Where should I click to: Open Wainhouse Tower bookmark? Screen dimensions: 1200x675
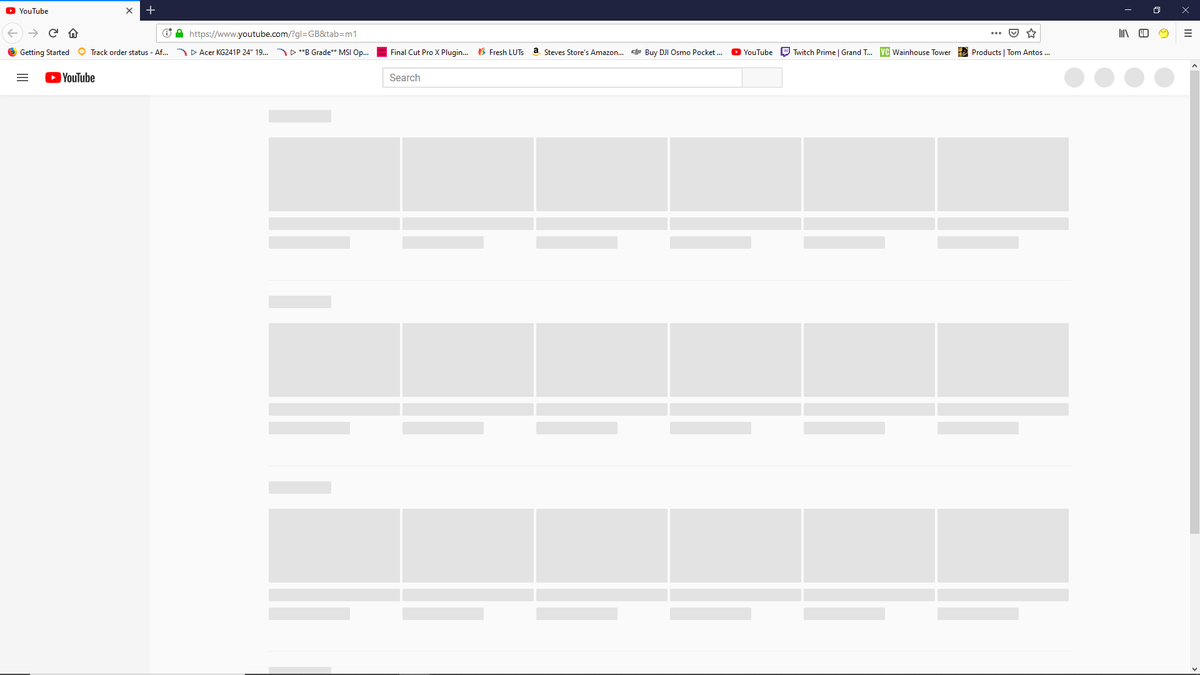(x=915, y=52)
